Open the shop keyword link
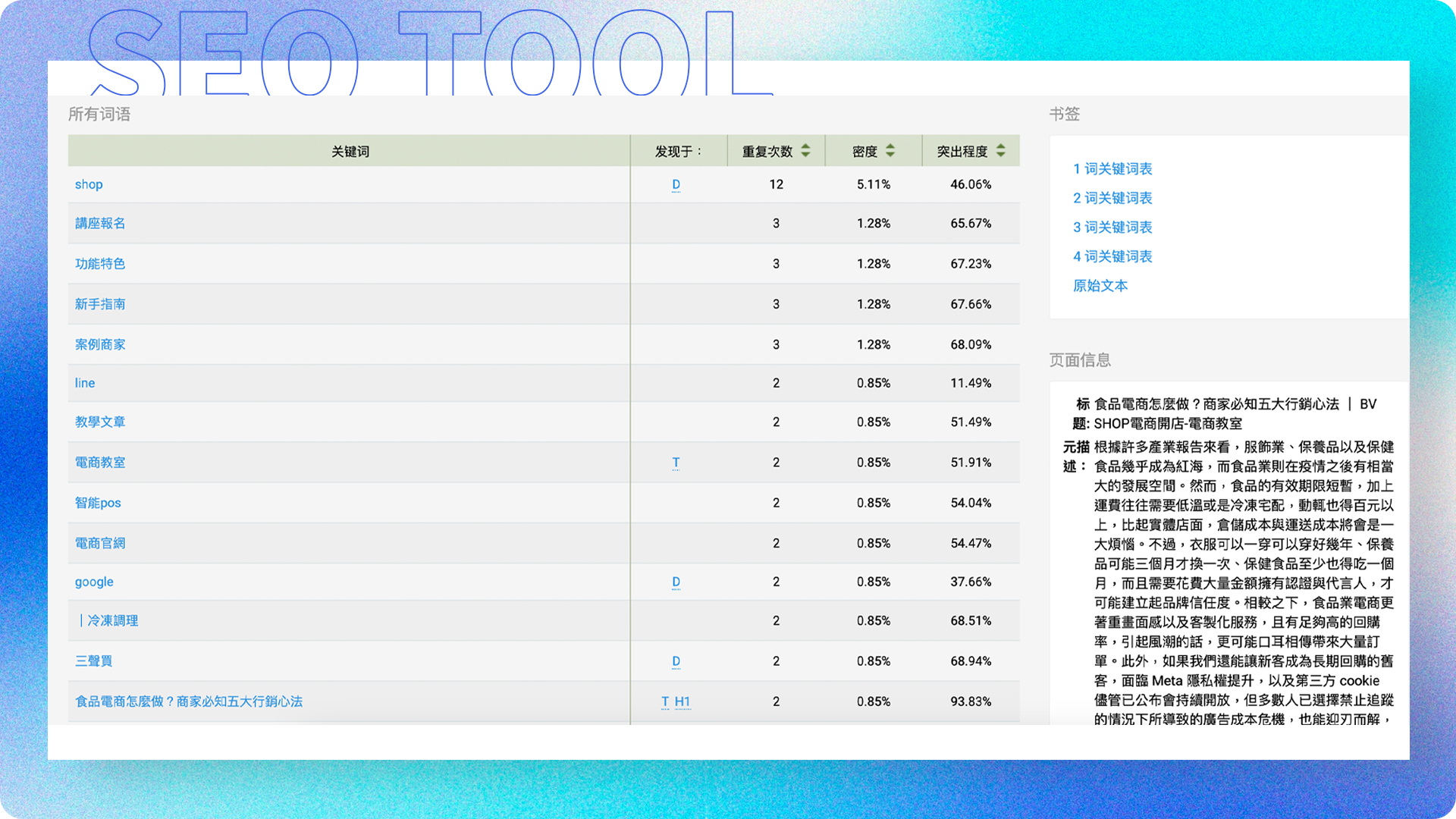 coord(89,184)
